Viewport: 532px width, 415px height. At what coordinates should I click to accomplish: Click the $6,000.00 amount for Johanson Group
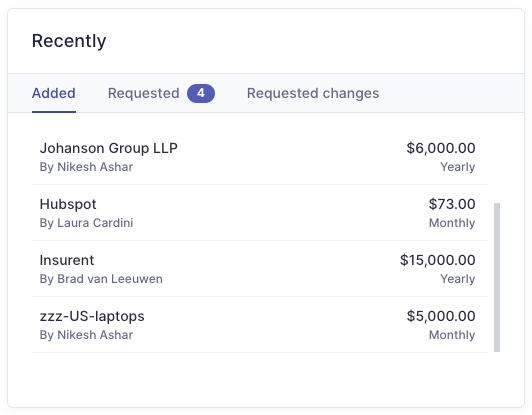[441, 148]
